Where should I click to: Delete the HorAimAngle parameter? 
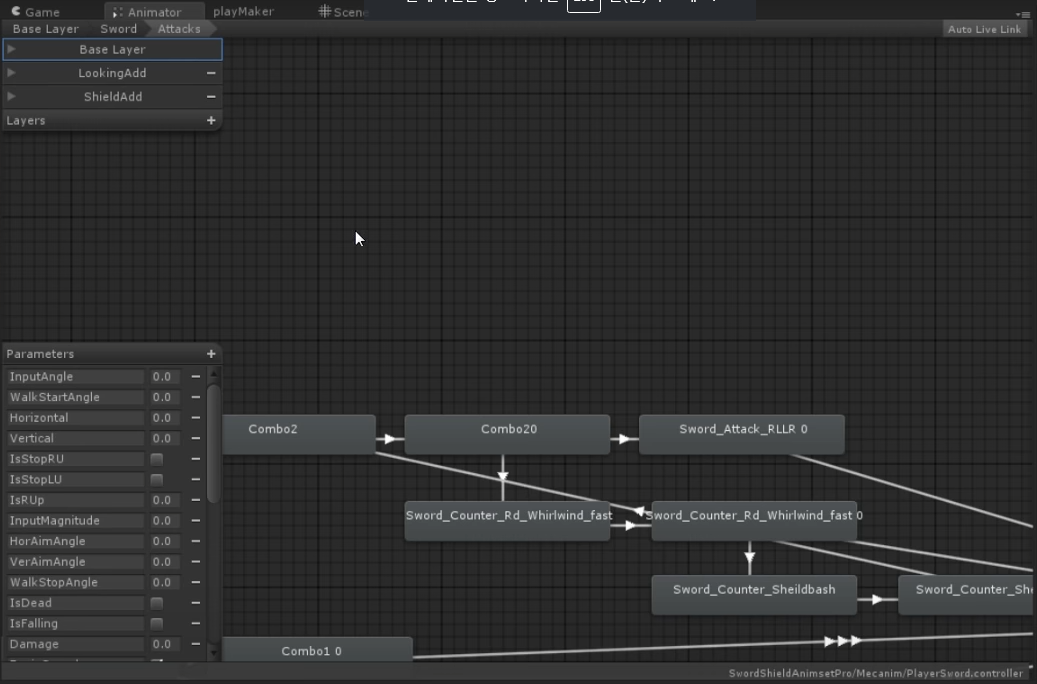coord(196,541)
